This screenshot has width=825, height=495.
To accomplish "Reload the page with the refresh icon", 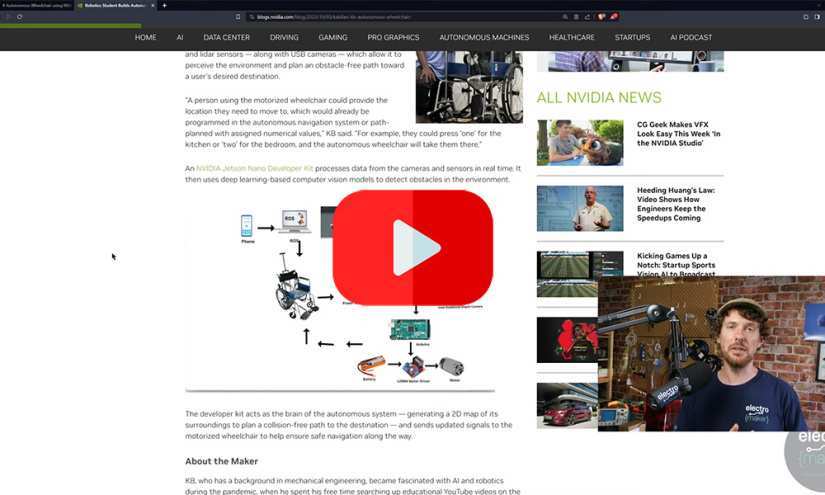I will [x=19, y=17].
